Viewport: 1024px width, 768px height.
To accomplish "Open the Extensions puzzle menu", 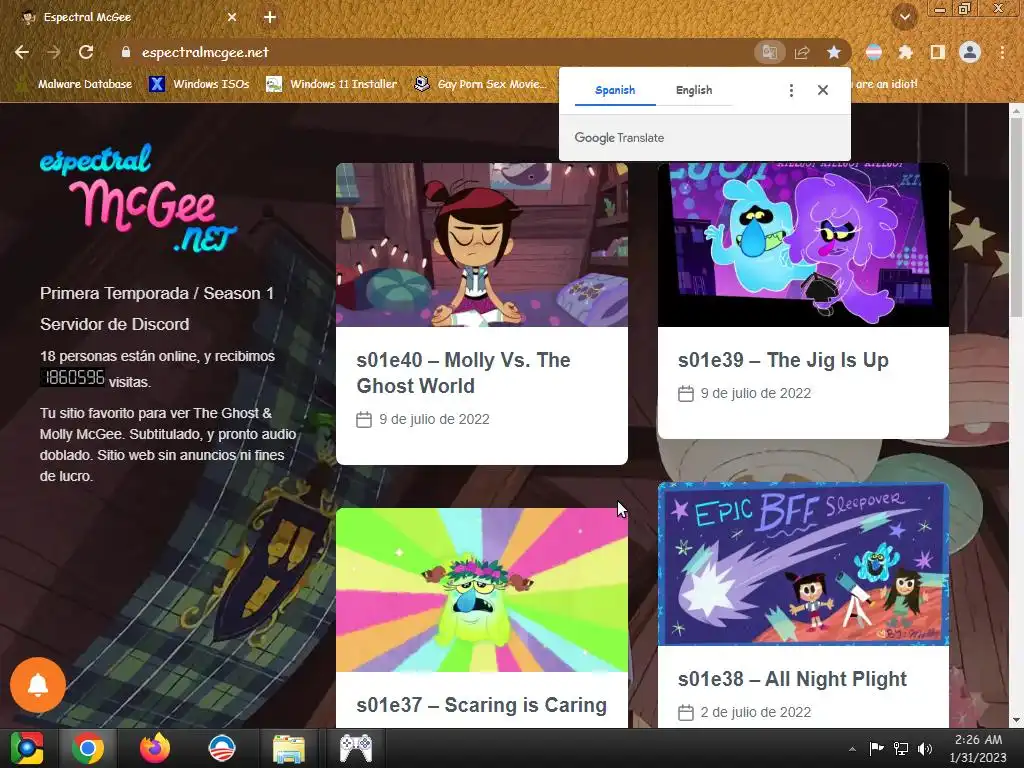I will tap(906, 52).
